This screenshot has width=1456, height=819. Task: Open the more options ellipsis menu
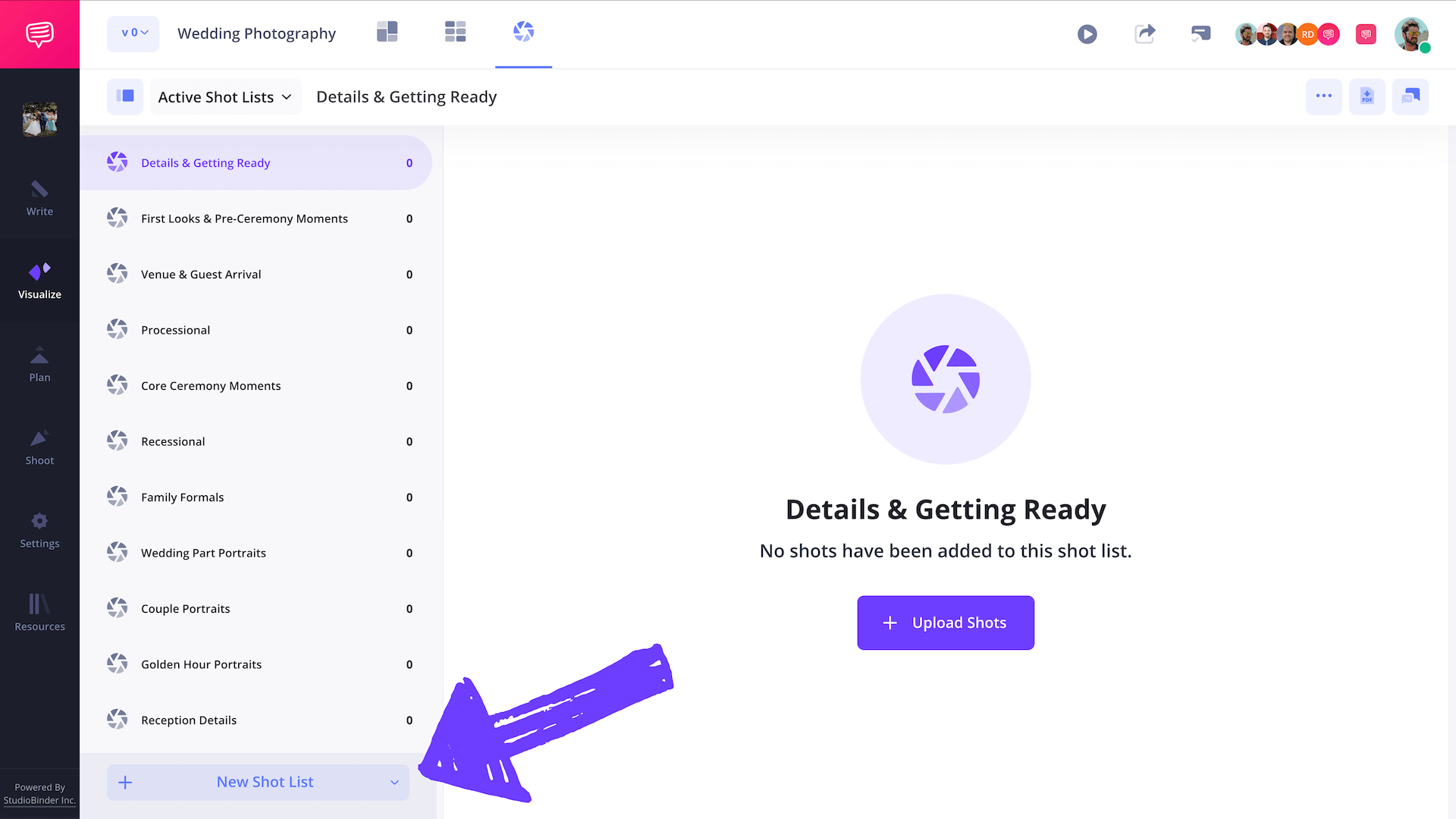1323,96
